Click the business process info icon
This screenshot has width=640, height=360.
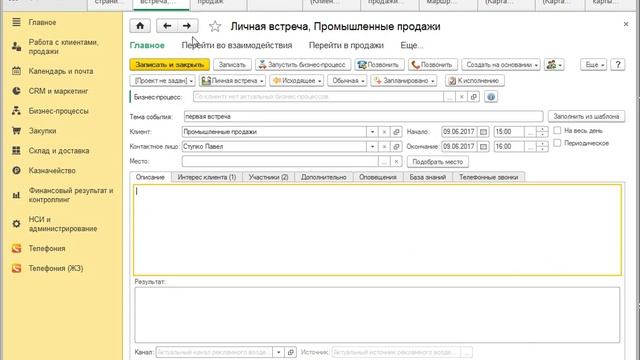[491, 97]
